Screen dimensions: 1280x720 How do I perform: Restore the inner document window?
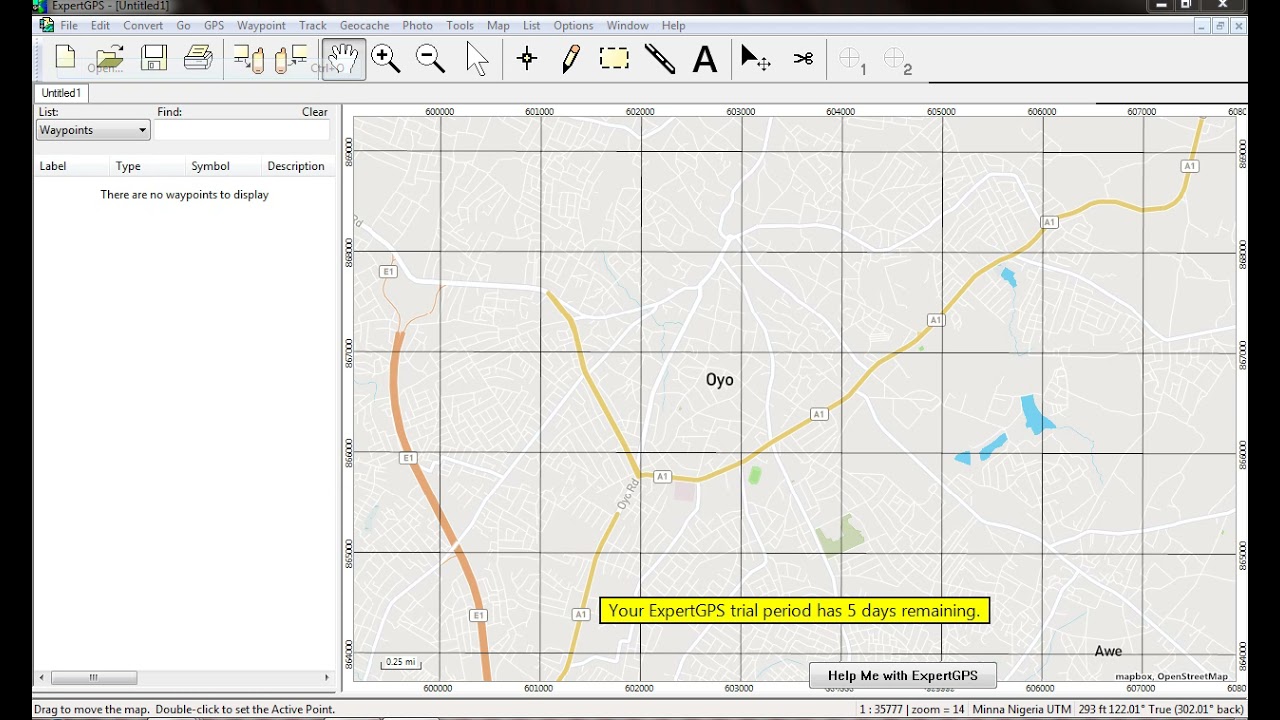[x=1220, y=25]
